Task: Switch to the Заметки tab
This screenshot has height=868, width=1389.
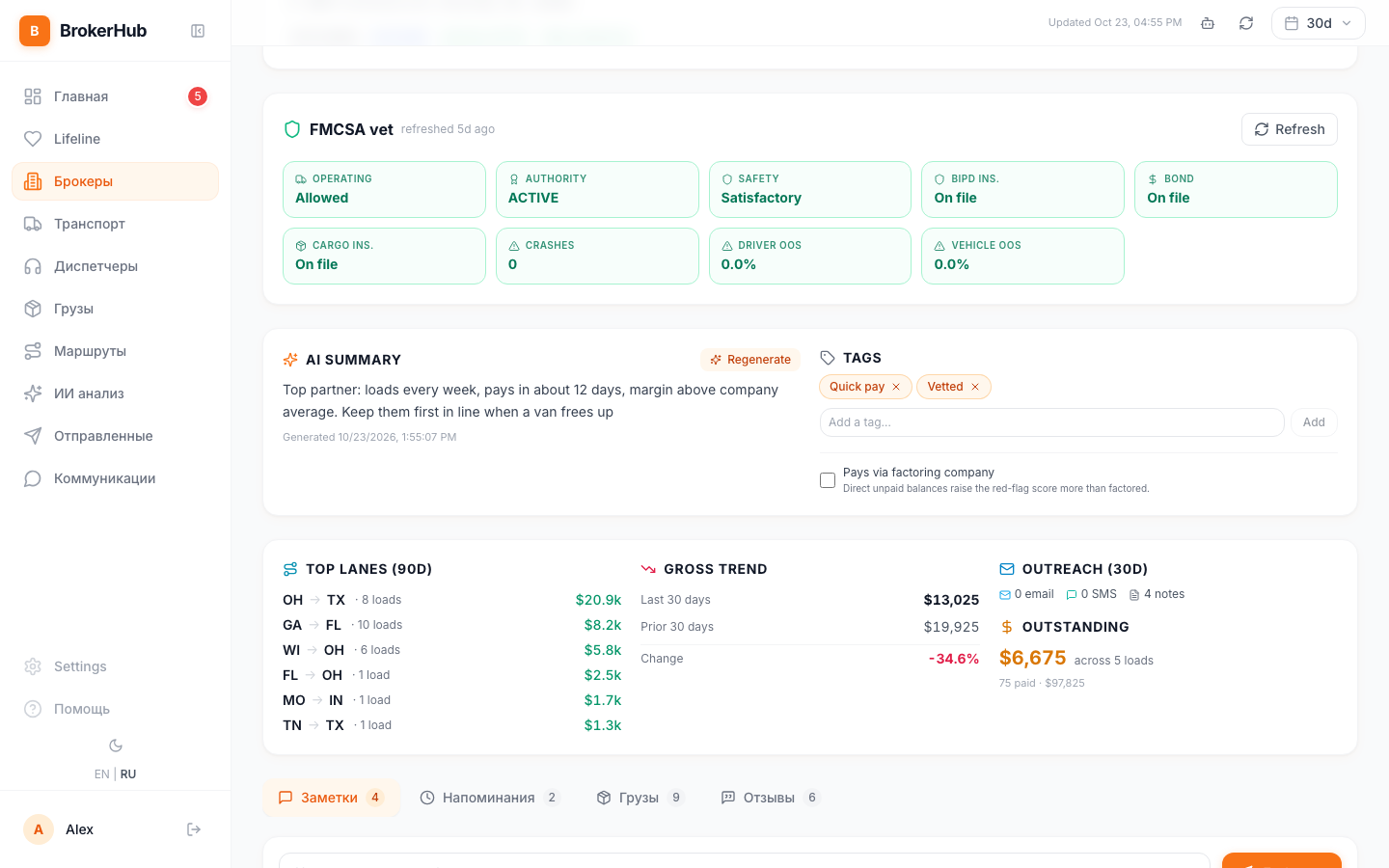Action: point(332,798)
